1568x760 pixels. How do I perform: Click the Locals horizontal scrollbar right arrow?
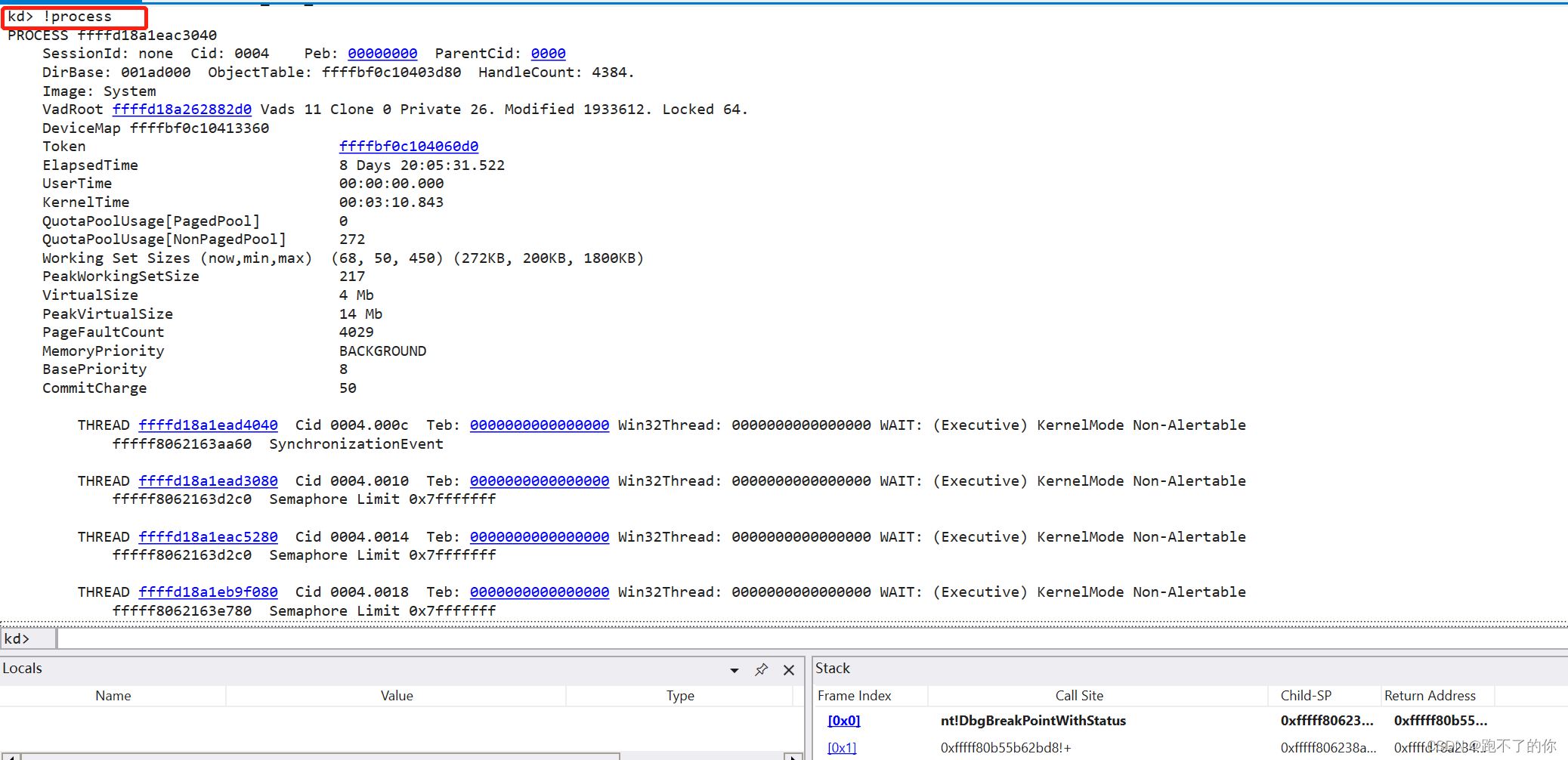coord(793,756)
